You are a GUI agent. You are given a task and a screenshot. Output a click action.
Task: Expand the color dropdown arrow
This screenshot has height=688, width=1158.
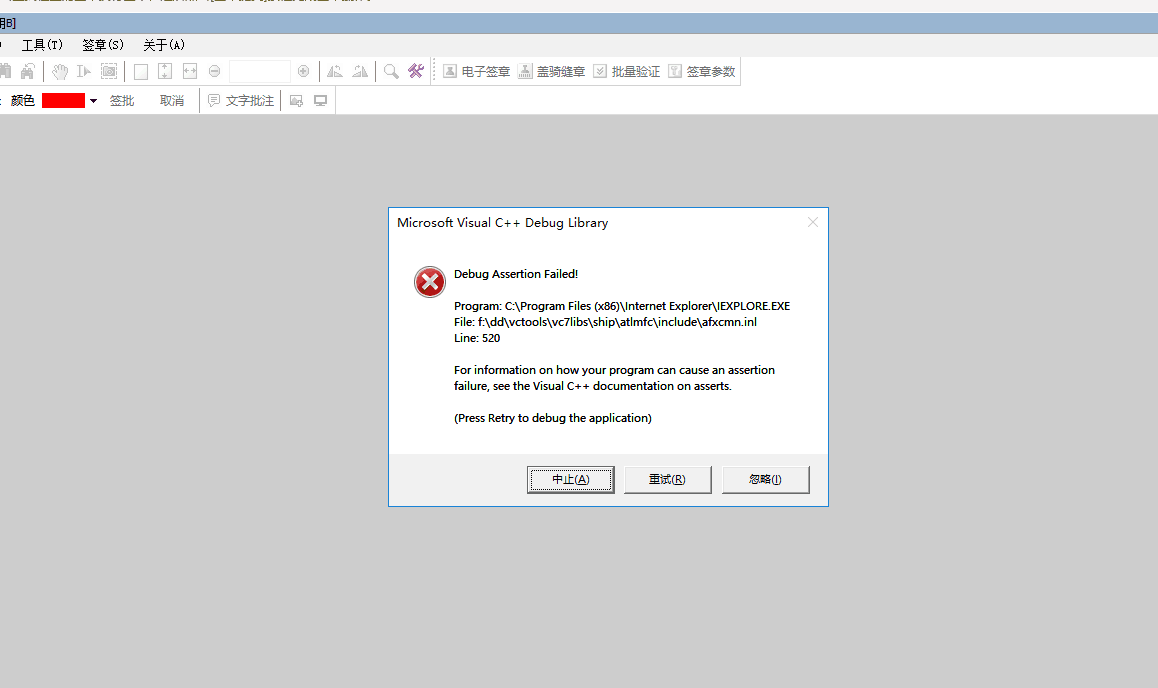[x=94, y=101]
